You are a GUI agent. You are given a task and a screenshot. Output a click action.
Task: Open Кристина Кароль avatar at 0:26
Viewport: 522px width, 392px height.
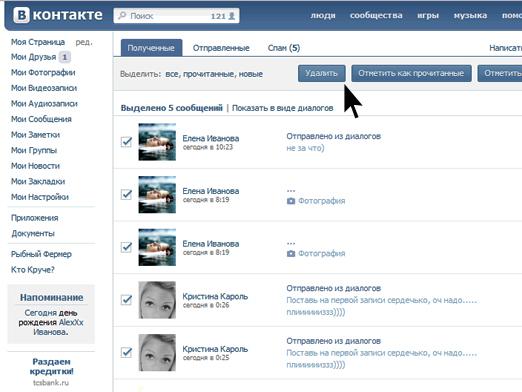[157, 300]
